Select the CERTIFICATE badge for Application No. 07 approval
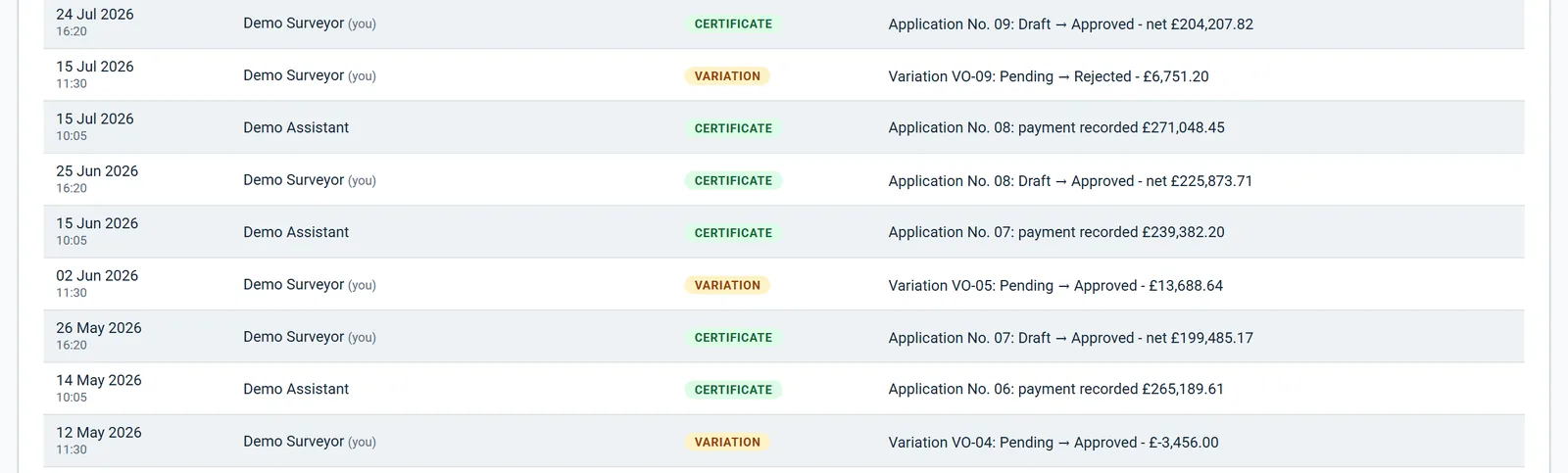1568x473 pixels. coord(733,338)
